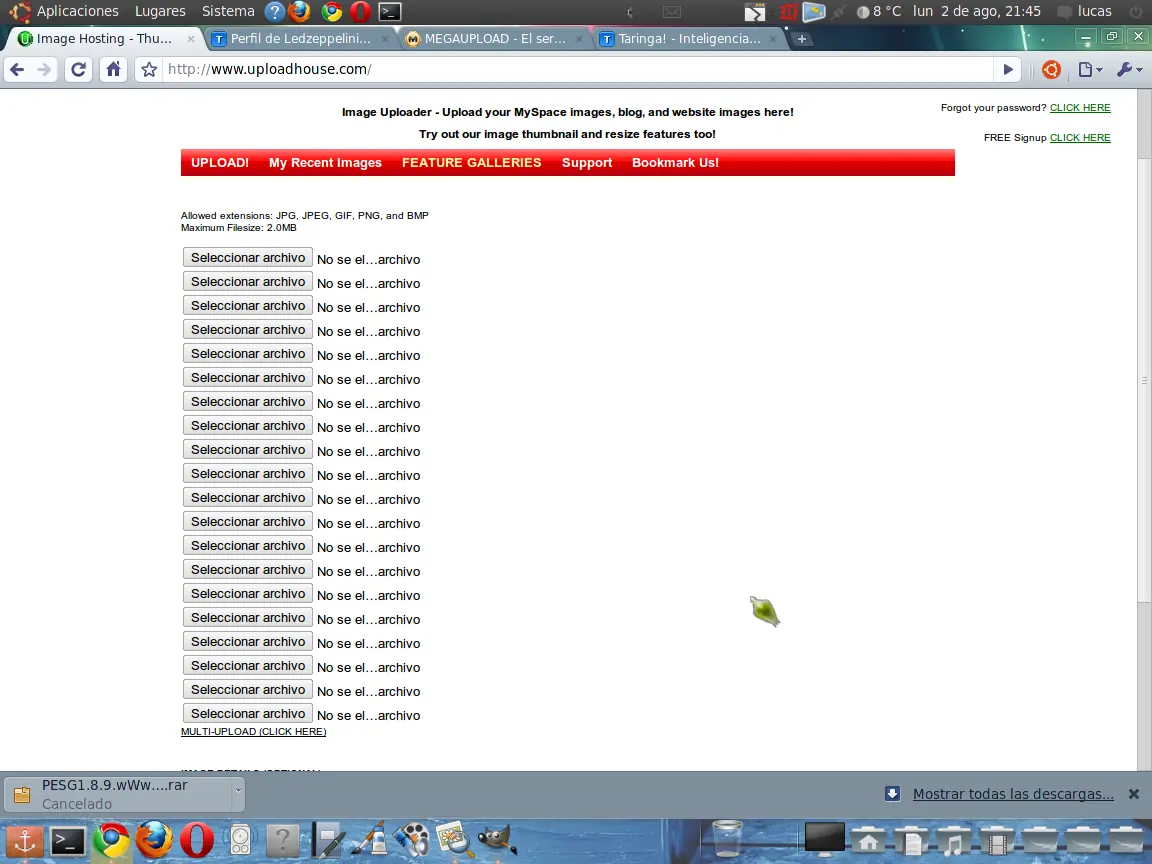Click CLICK HERE next to Forgot your password

coord(1080,108)
